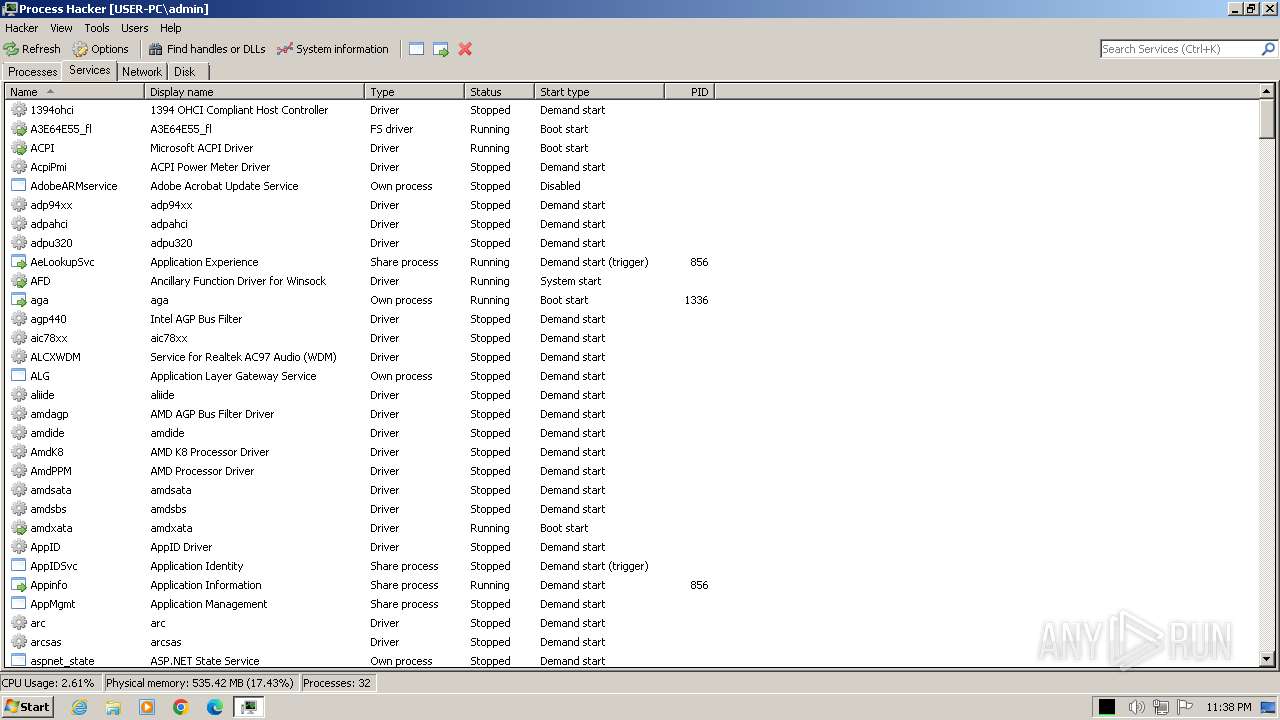The image size is (1280, 720).
Task: Click CPU Usage in the status bar
Action: (48, 683)
